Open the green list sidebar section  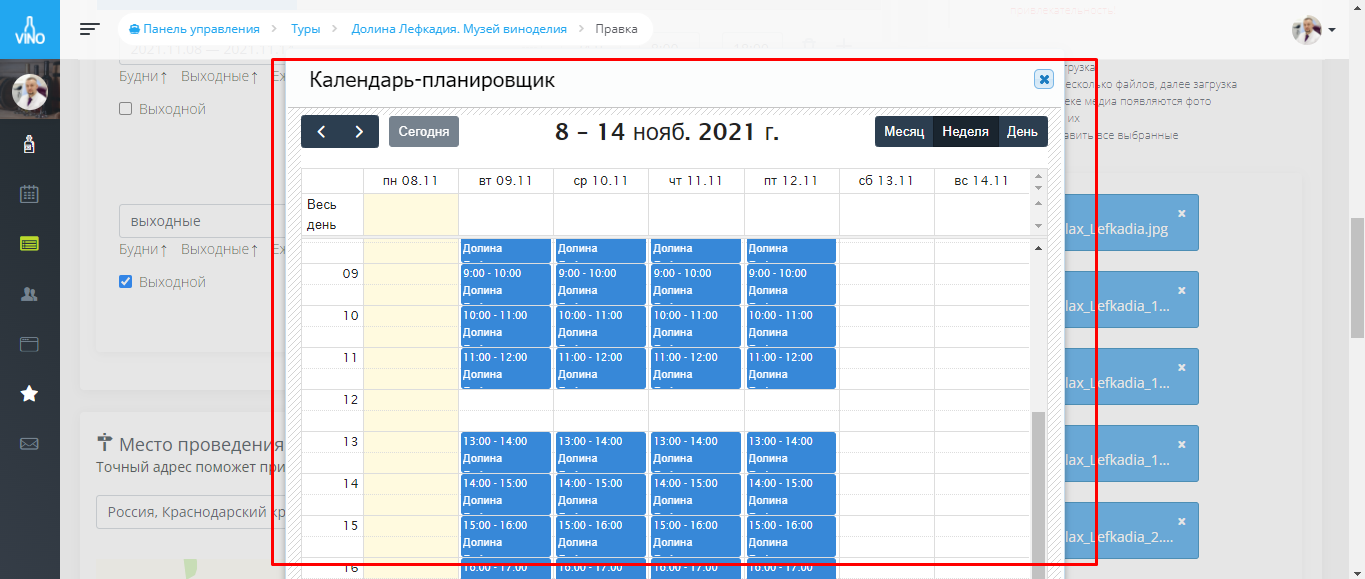30,243
